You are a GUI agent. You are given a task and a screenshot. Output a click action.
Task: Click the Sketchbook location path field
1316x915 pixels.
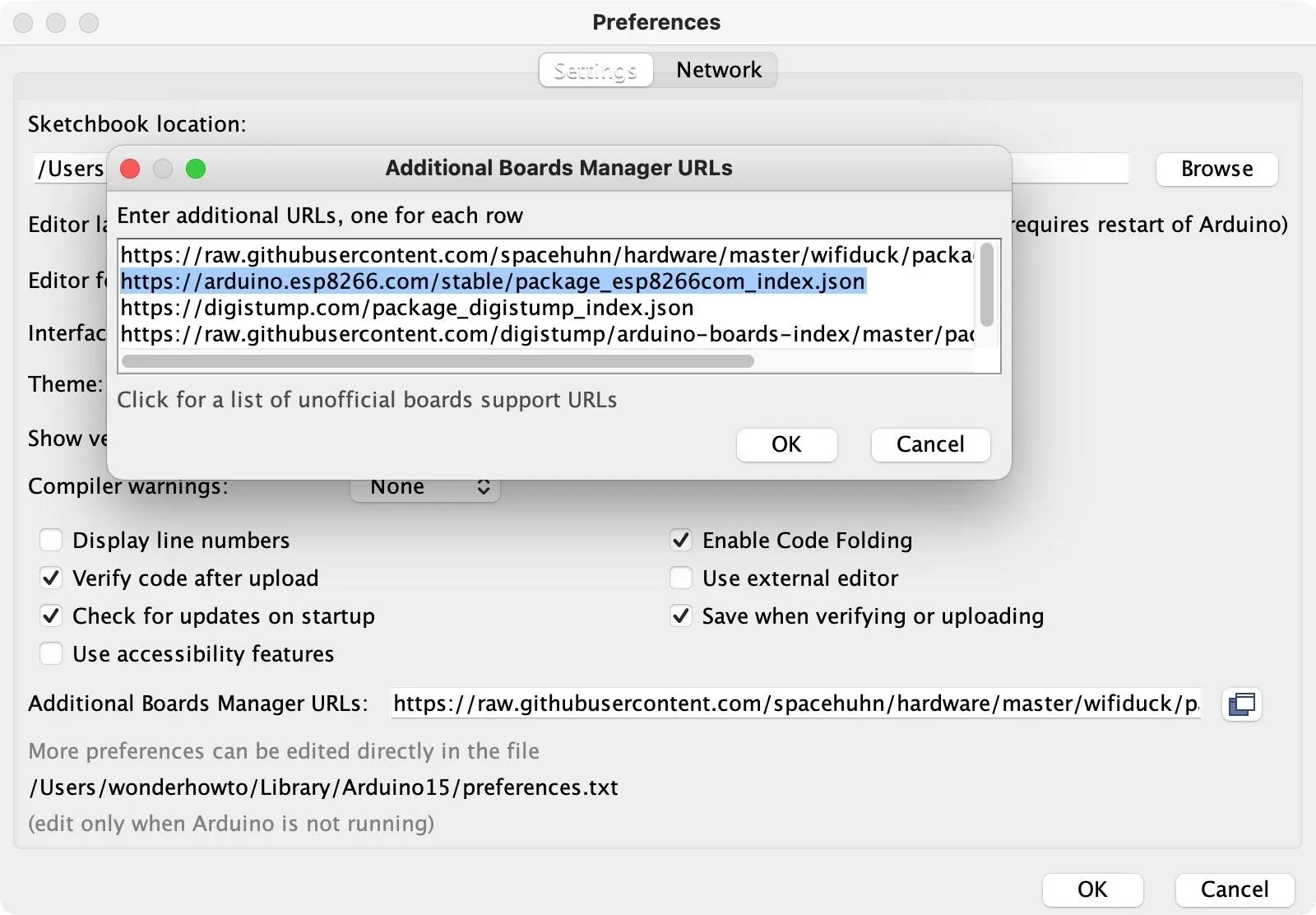[581, 169]
